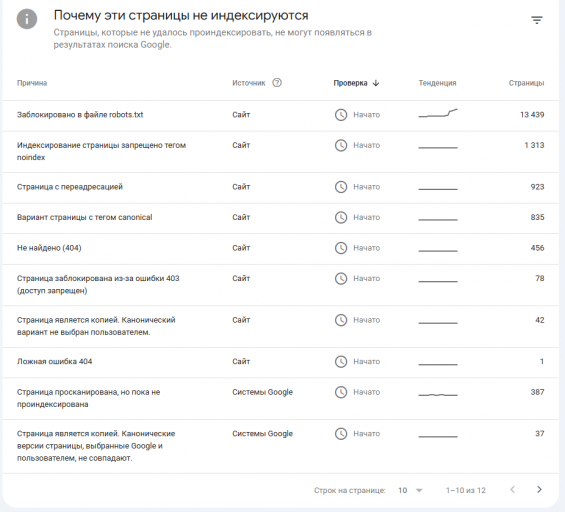Click the trend sparkline for robots.txt row
The image size is (565, 512).
pos(438,113)
